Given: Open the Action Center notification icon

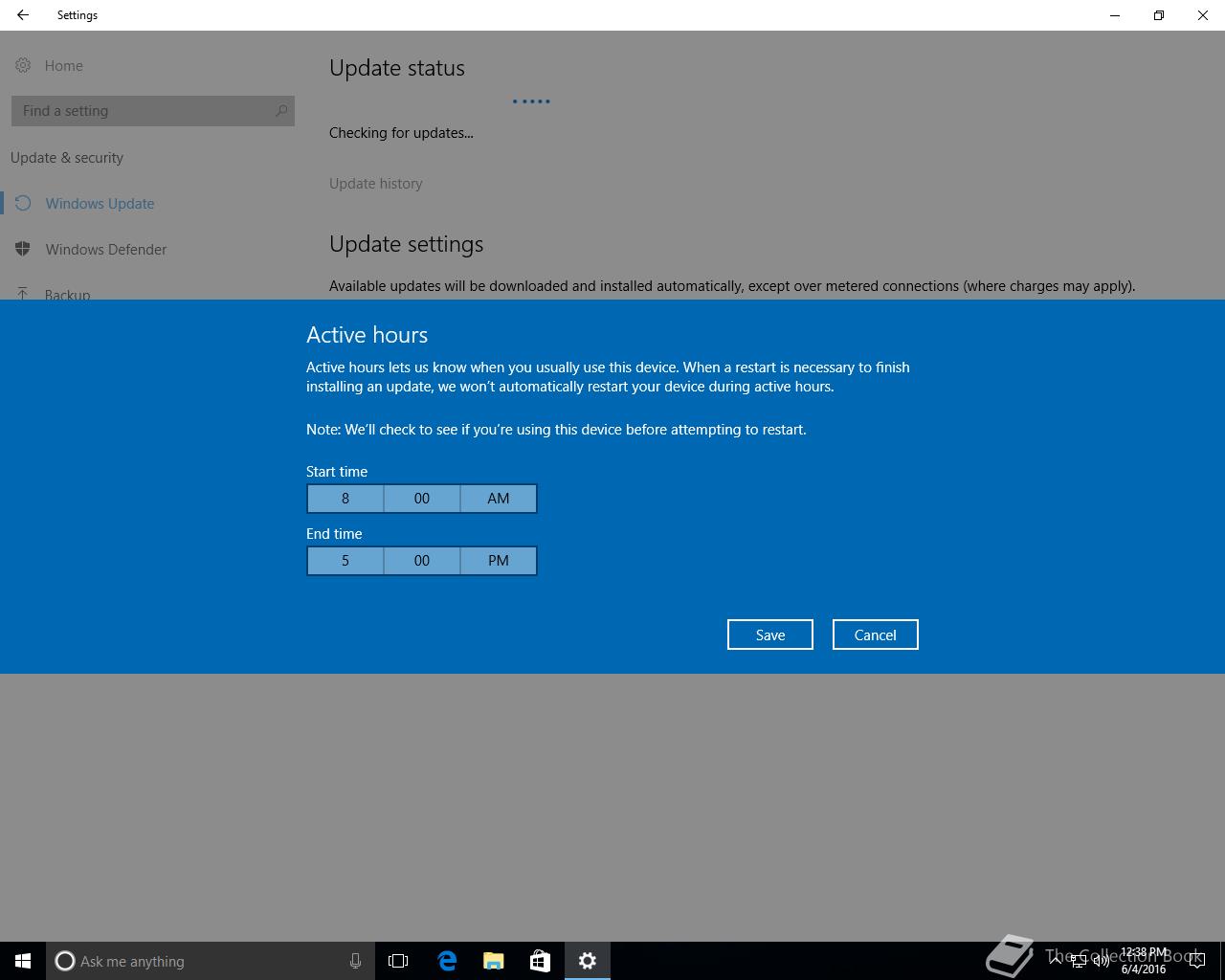Looking at the screenshot, I should (x=1196, y=961).
